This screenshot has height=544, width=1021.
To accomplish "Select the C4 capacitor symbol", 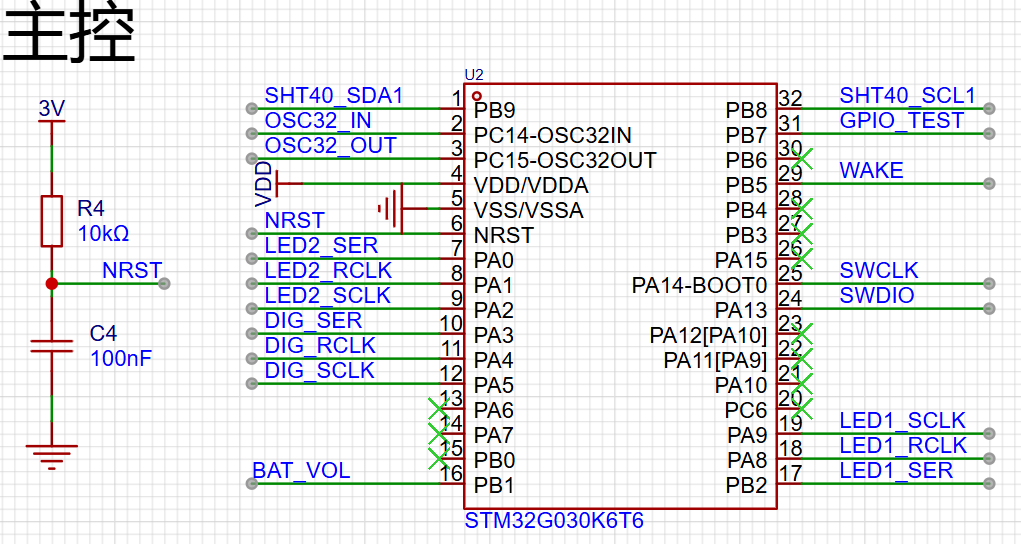I will 51,345.
